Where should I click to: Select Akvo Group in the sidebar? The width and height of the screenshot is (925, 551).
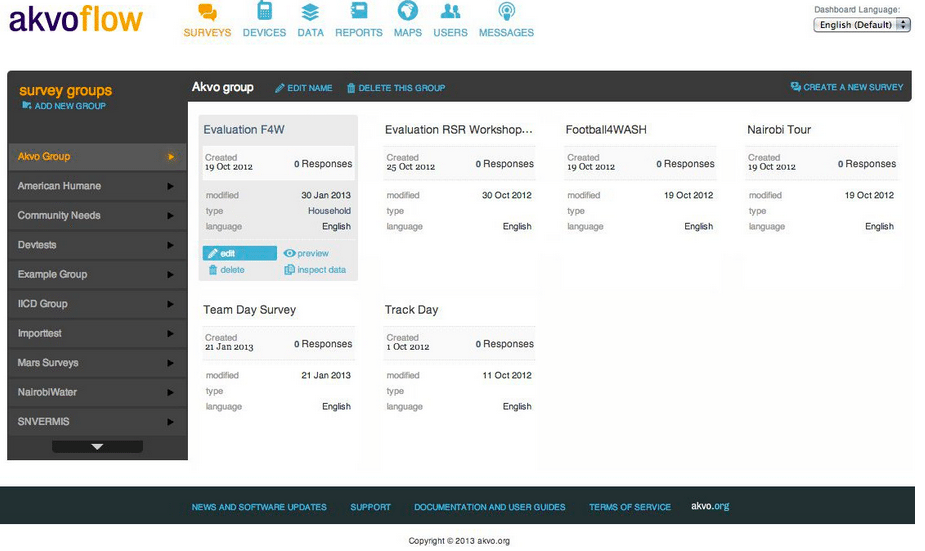pyautogui.click(x=97, y=156)
